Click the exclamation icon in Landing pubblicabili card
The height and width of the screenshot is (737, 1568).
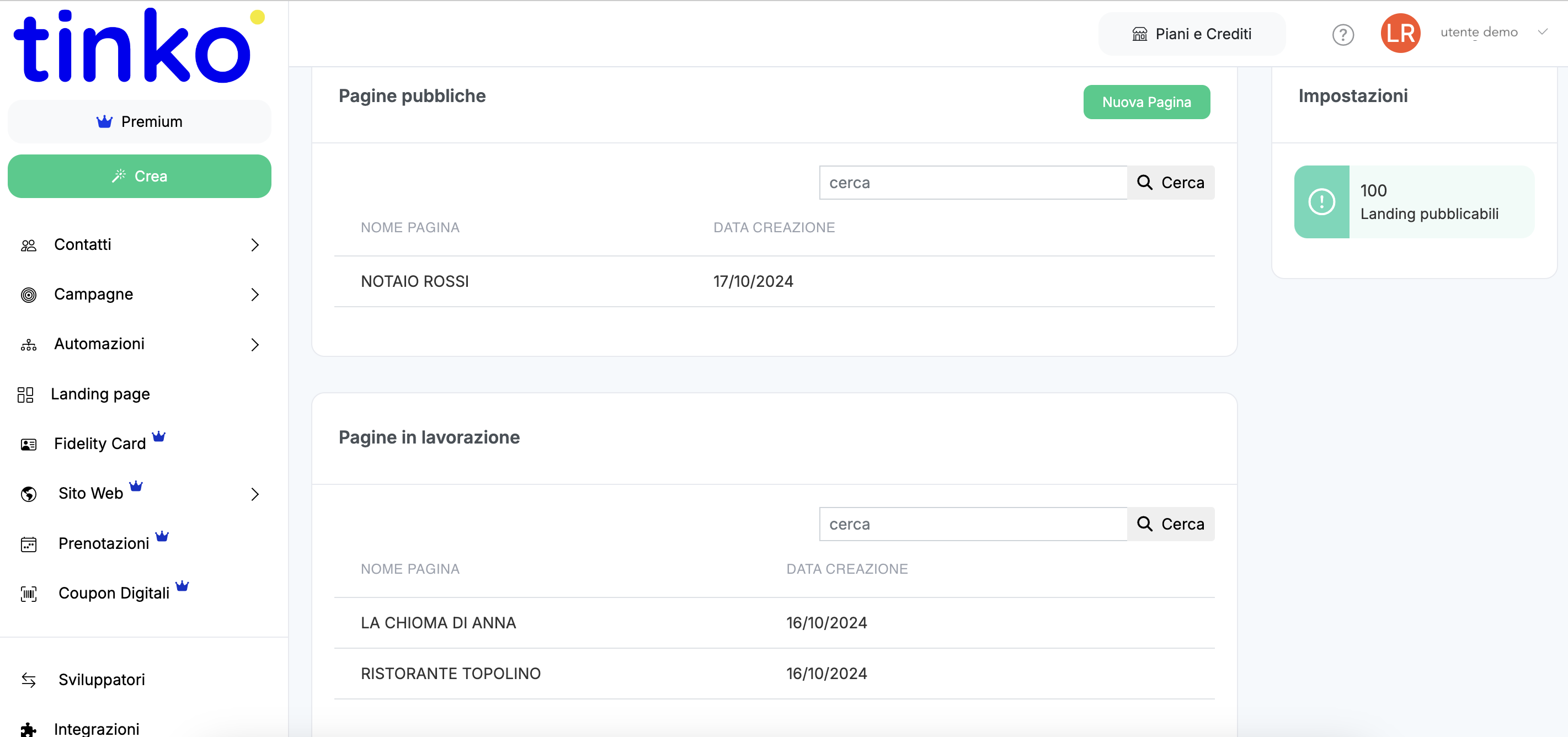(1321, 202)
